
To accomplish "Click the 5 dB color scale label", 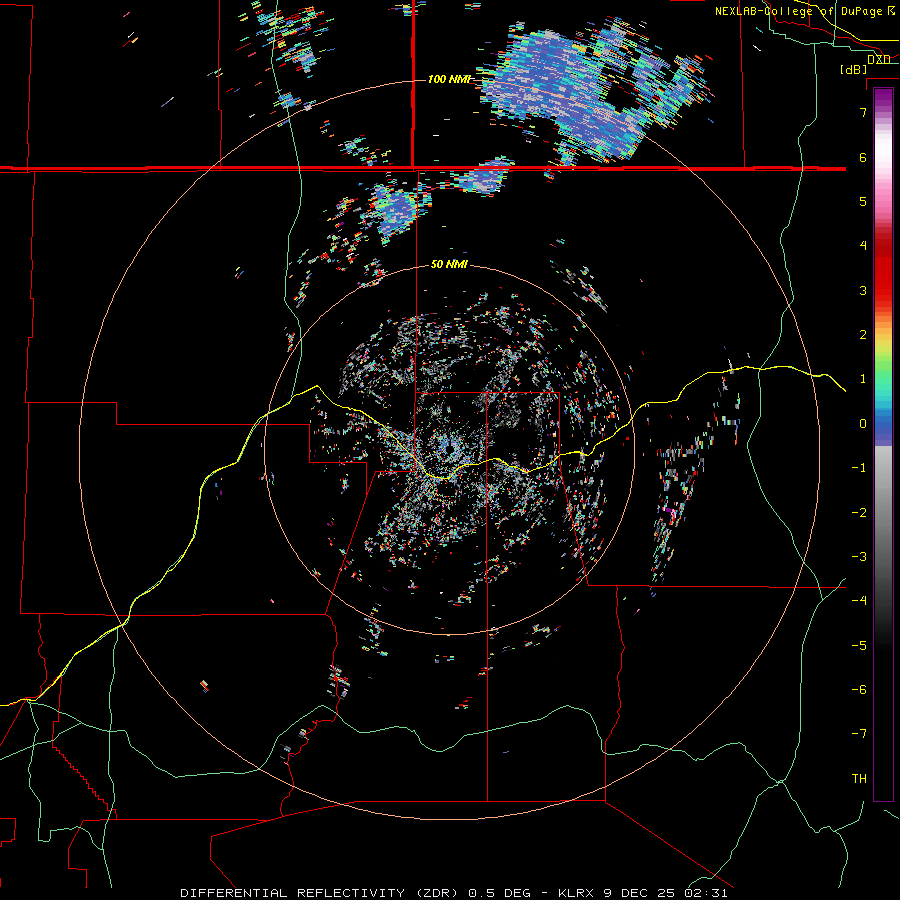I will [x=863, y=201].
